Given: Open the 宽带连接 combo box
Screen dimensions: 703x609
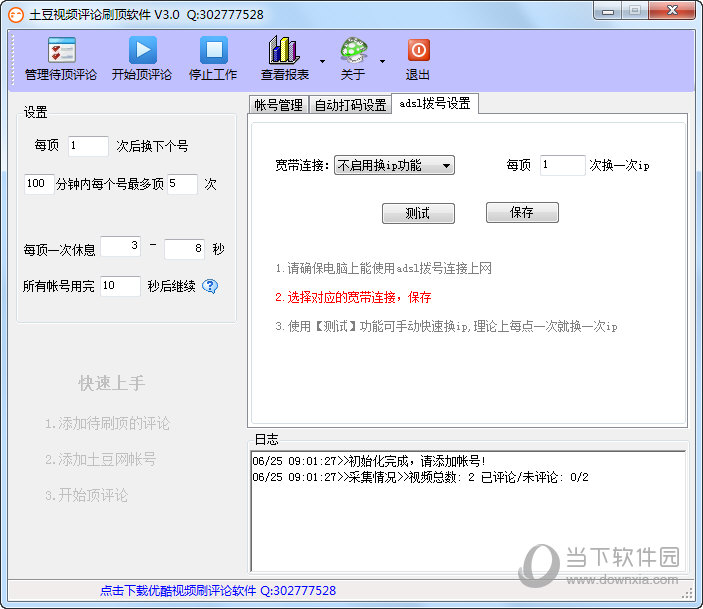Looking at the screenshot, I should click(x=394, y=165).
